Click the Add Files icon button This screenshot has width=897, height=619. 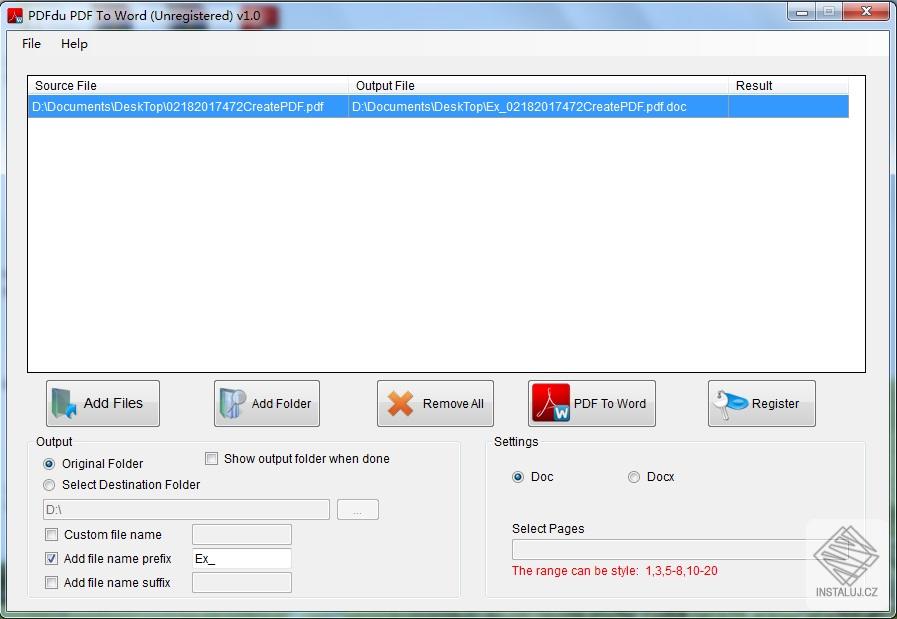pyautogui.click(x=103, y=403)
